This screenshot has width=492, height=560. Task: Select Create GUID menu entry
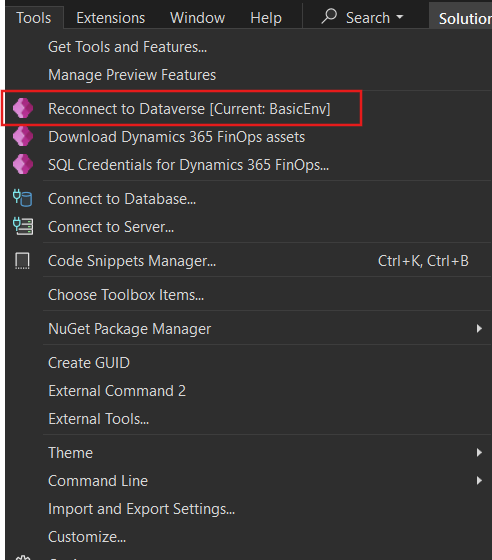tap(89, 363)
